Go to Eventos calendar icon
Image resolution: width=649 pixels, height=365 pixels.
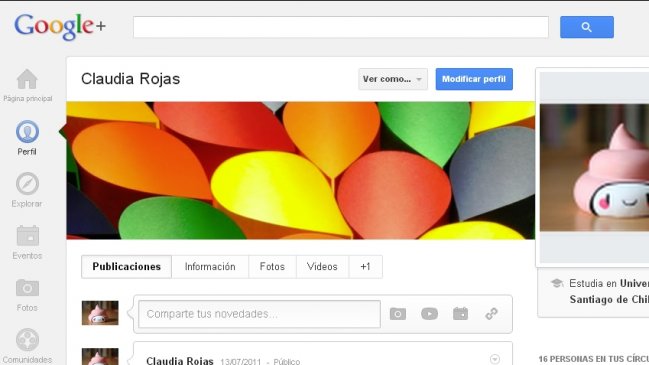[28, 235]
